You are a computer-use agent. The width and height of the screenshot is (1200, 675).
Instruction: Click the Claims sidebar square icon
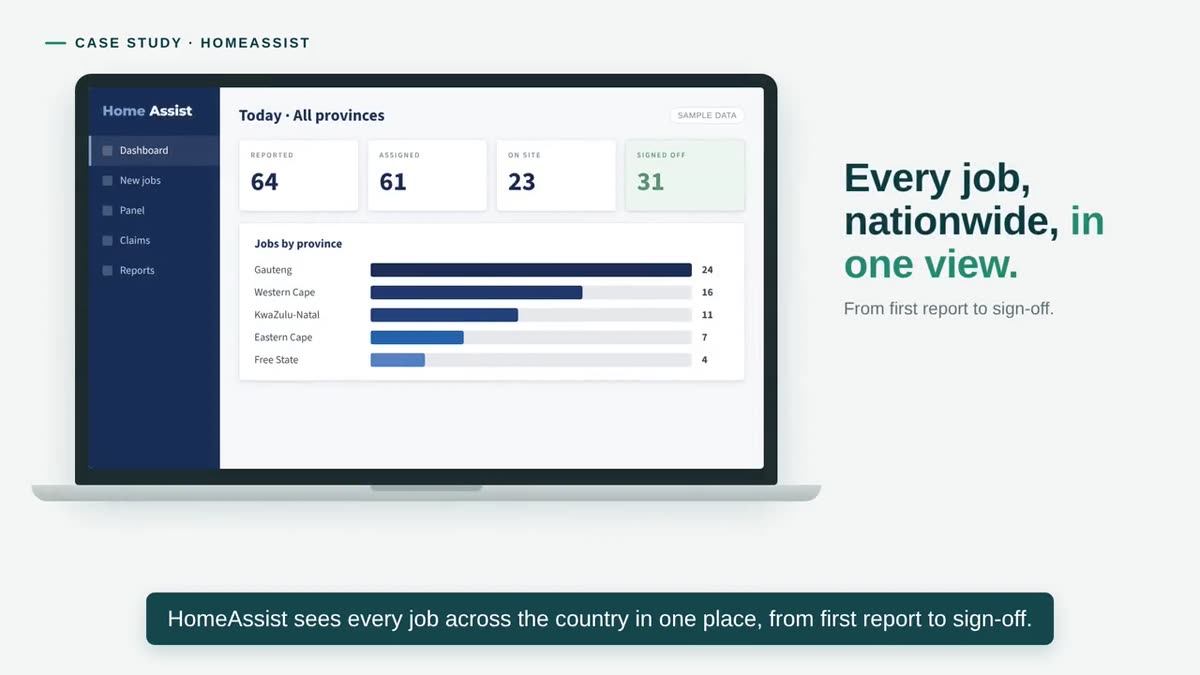108,241
